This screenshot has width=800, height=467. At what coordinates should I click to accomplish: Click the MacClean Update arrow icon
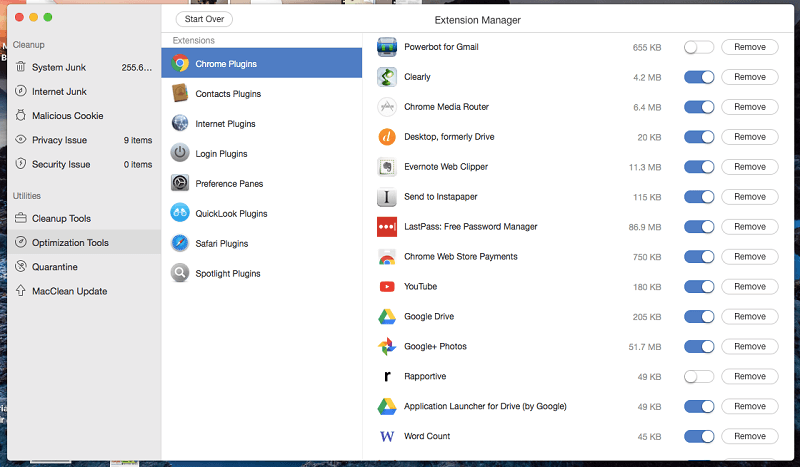click(x=20, y=290)
